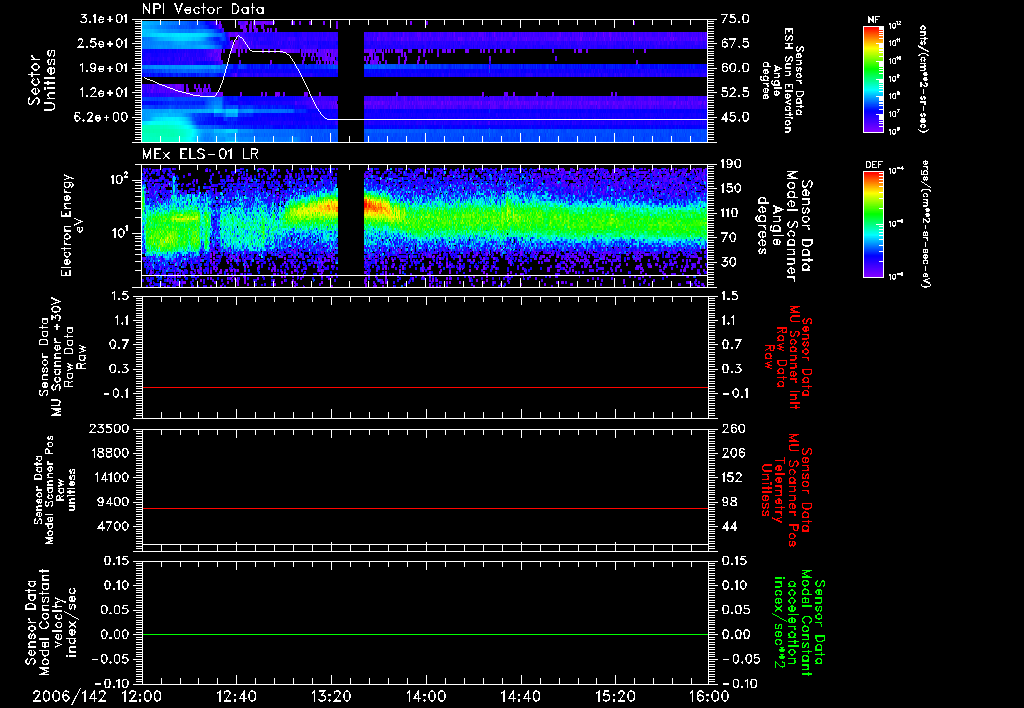The width and height of the screenshot is (1024, 708).
Task: Click the green line in velocity plot
Action: 425,635
